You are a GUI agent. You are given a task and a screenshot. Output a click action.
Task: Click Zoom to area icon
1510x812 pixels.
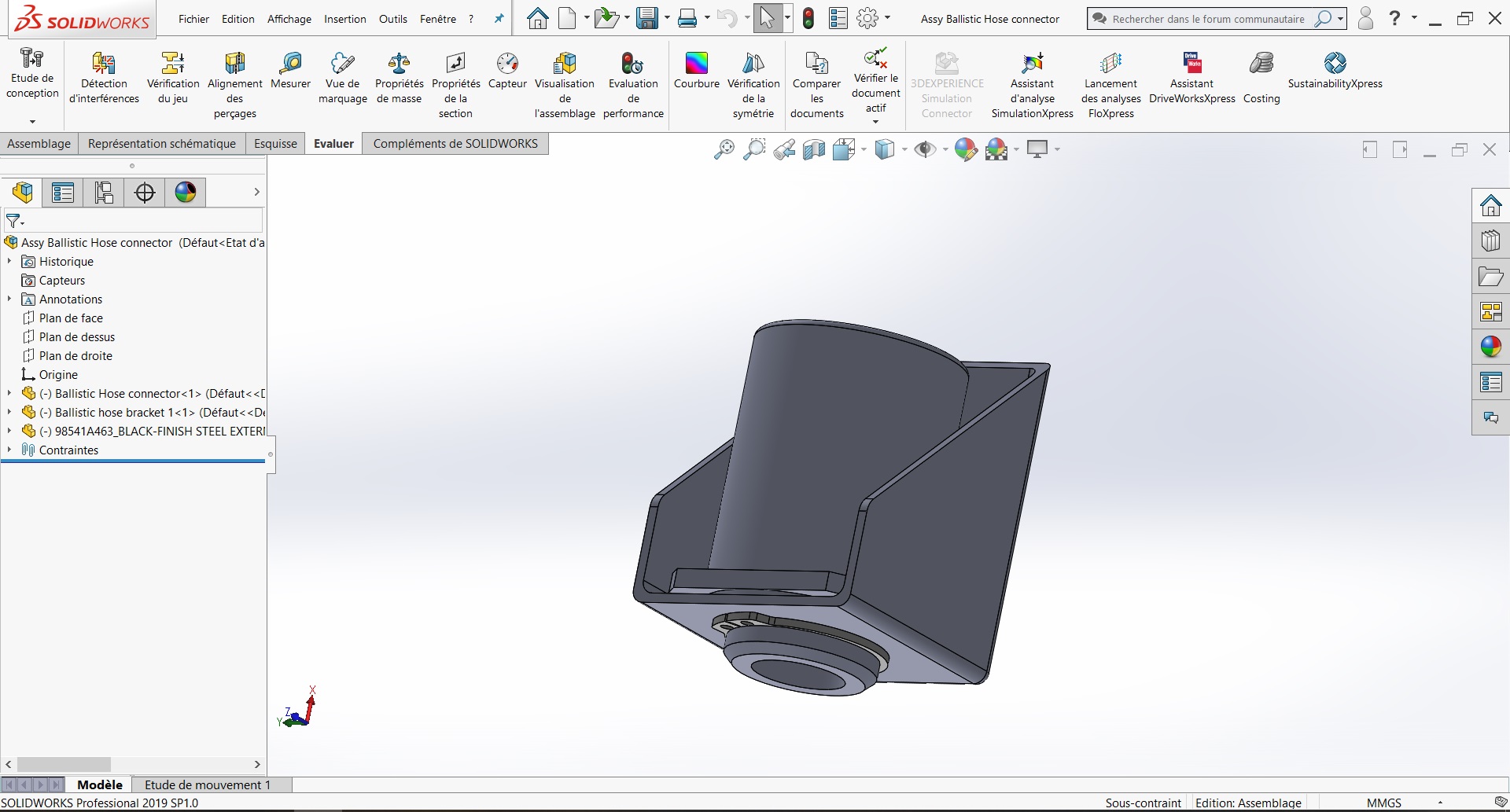(754, 149)
